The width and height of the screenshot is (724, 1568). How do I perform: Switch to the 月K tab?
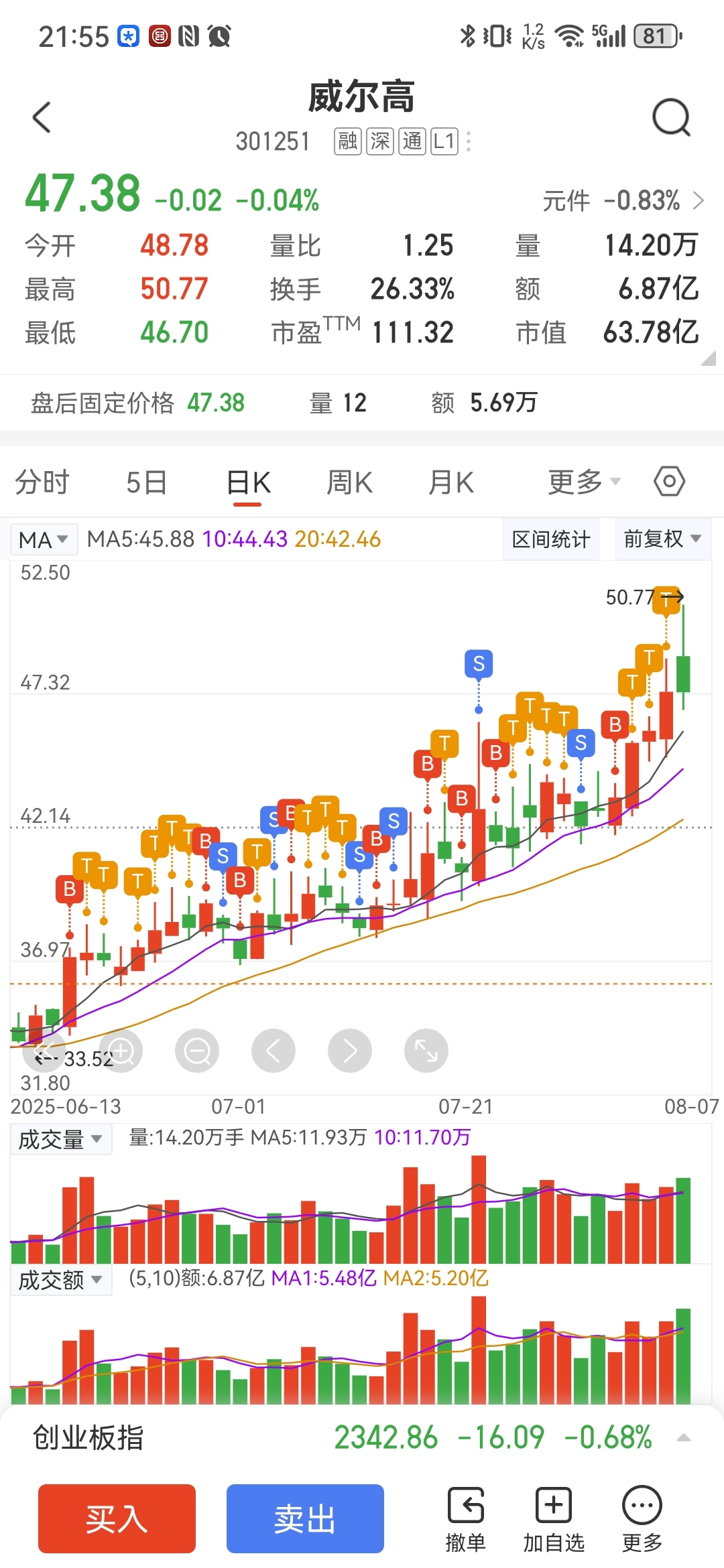pos(451,482)
